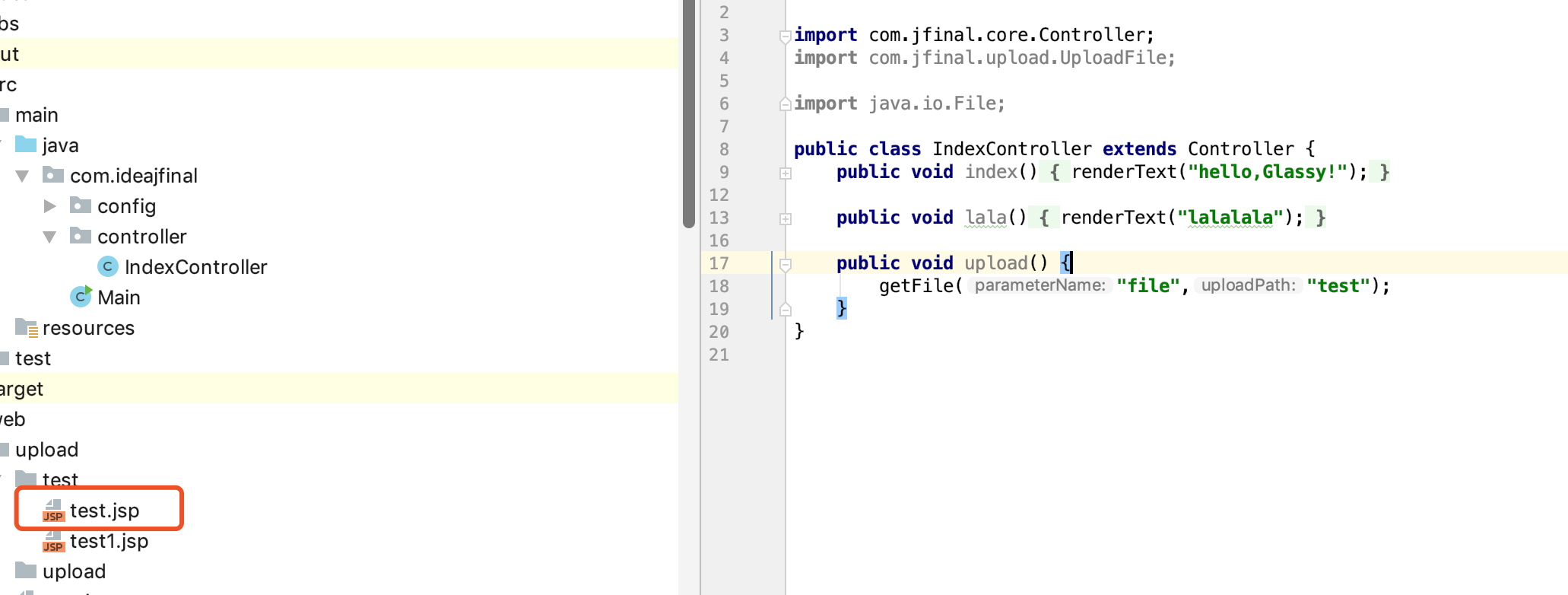Click the test.jsp file icon
The width and height of the screenshot is (1568, 595).
click(53, 511)
